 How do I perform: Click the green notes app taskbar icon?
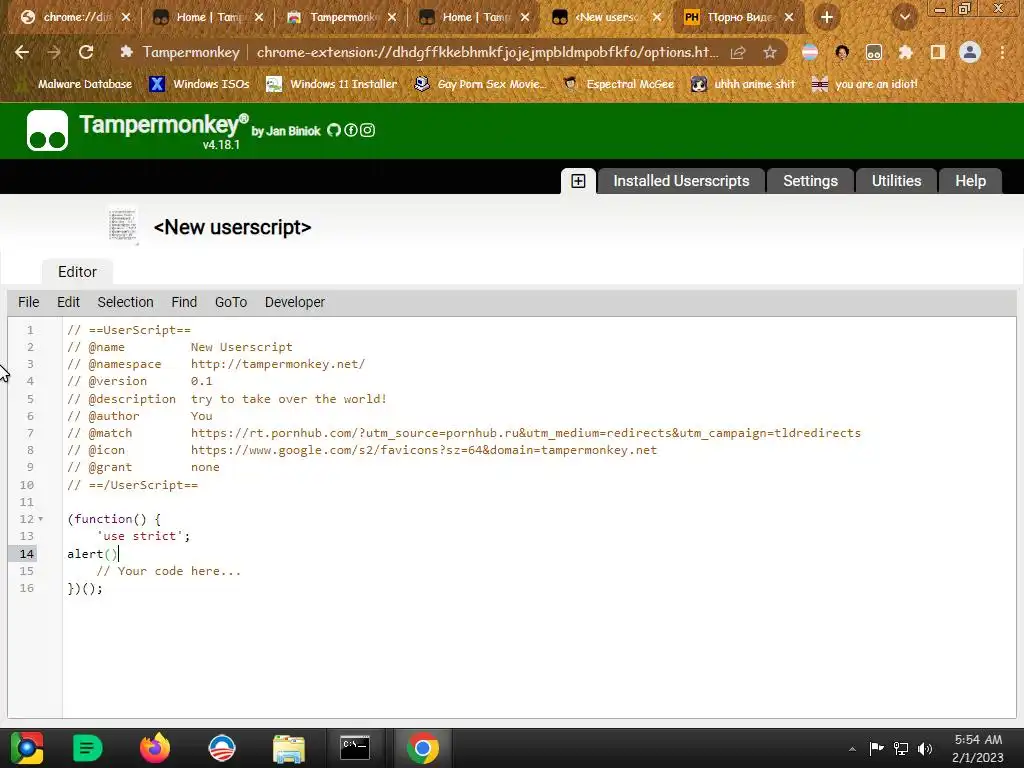[88, 748]
